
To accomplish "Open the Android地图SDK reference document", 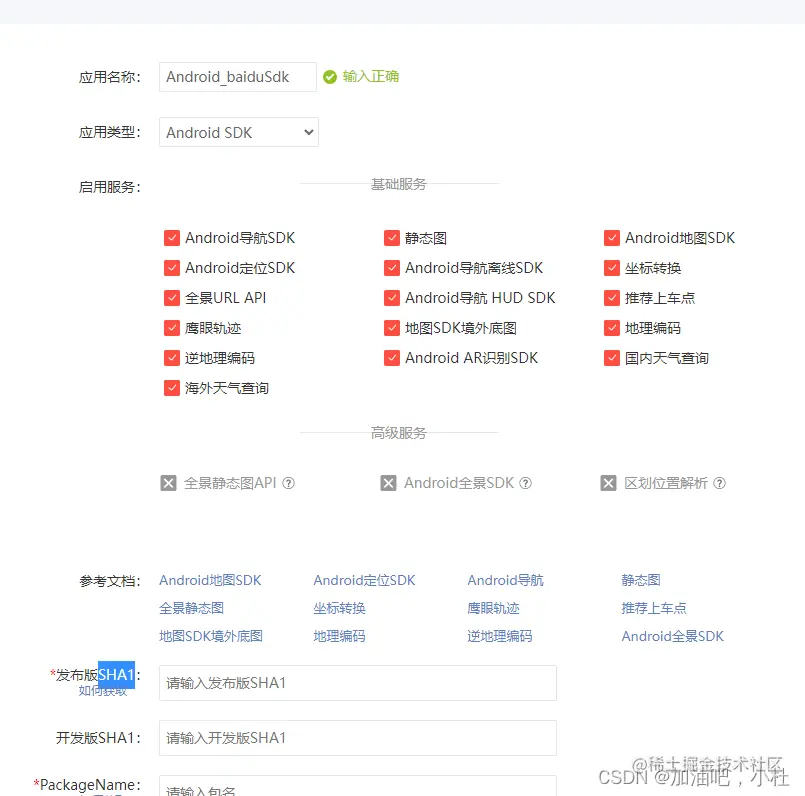I will coord(210,579).
